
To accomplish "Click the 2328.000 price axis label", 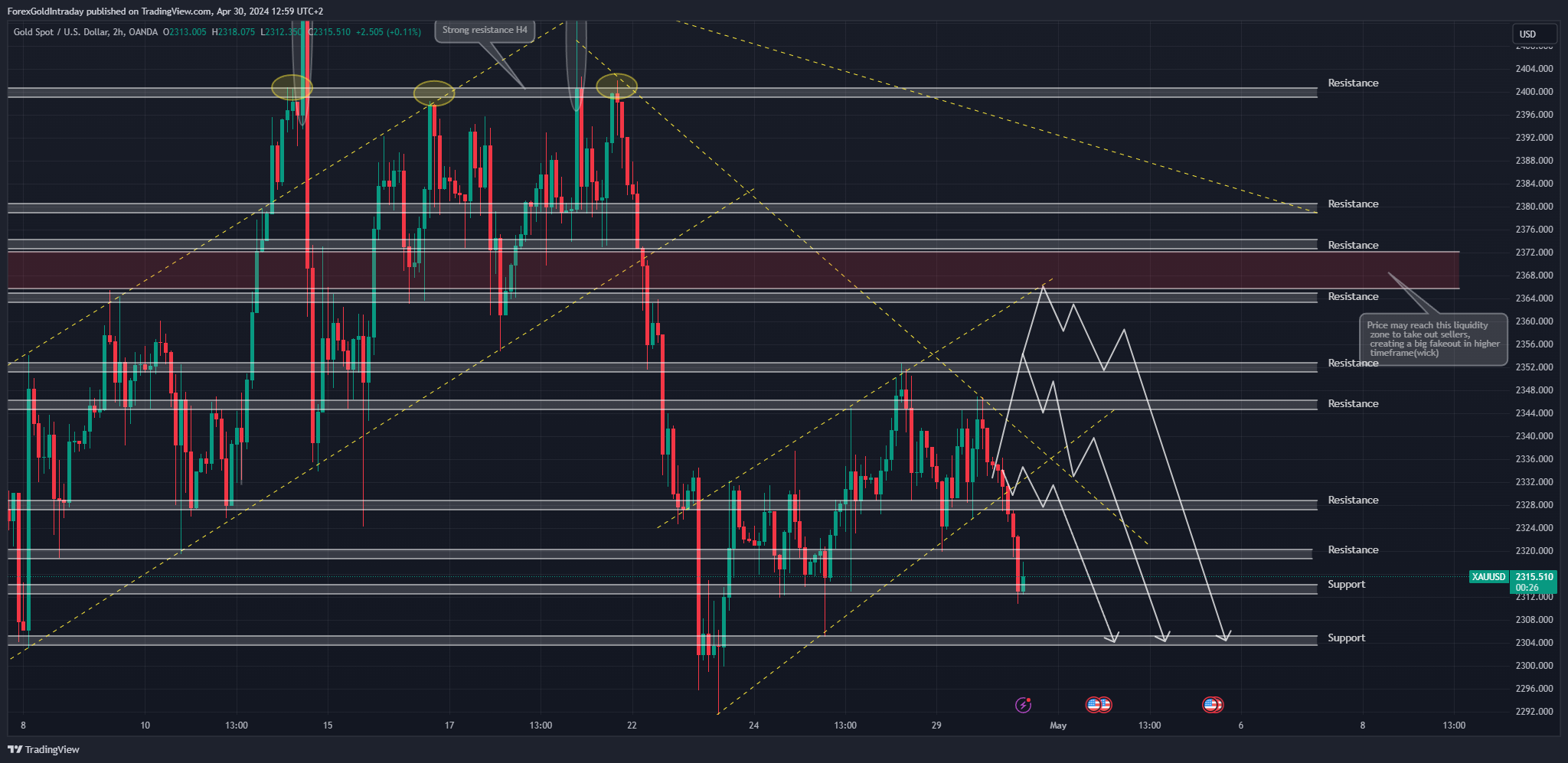I will (1534, 505).
